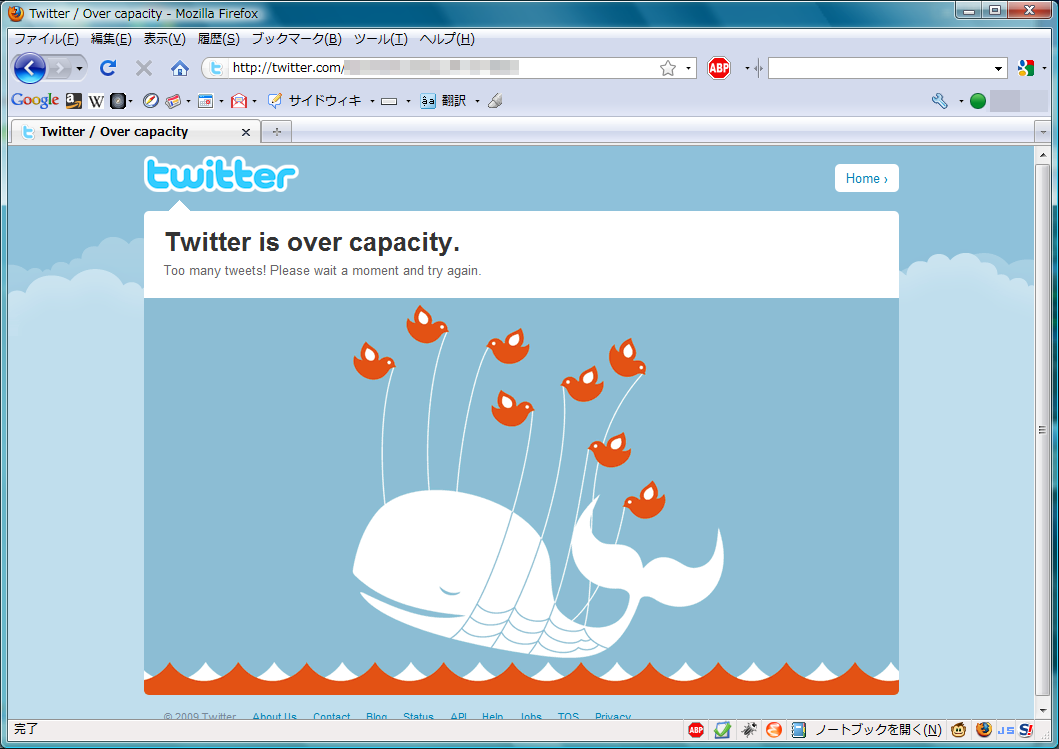Click the highlighter pen toolbar icon

pos(495,101)
